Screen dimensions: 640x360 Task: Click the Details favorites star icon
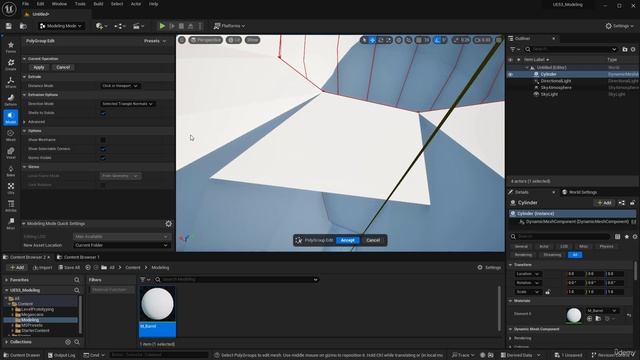tap(627, 236)
